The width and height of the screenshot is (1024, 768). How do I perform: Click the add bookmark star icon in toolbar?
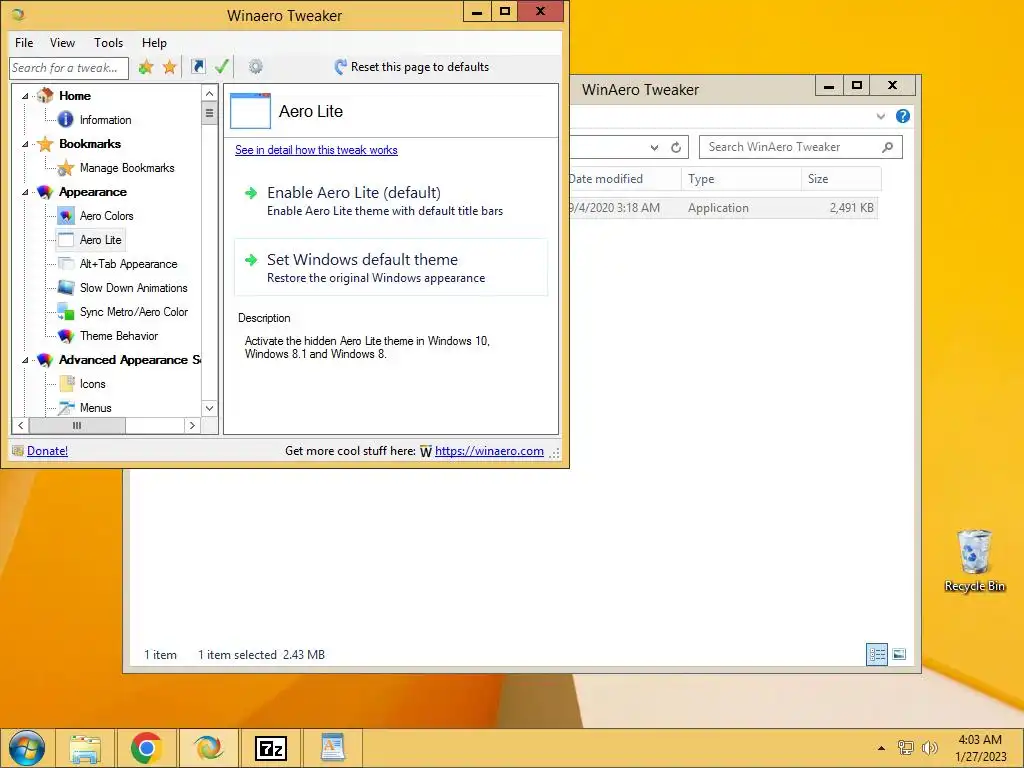click(146, 67)
